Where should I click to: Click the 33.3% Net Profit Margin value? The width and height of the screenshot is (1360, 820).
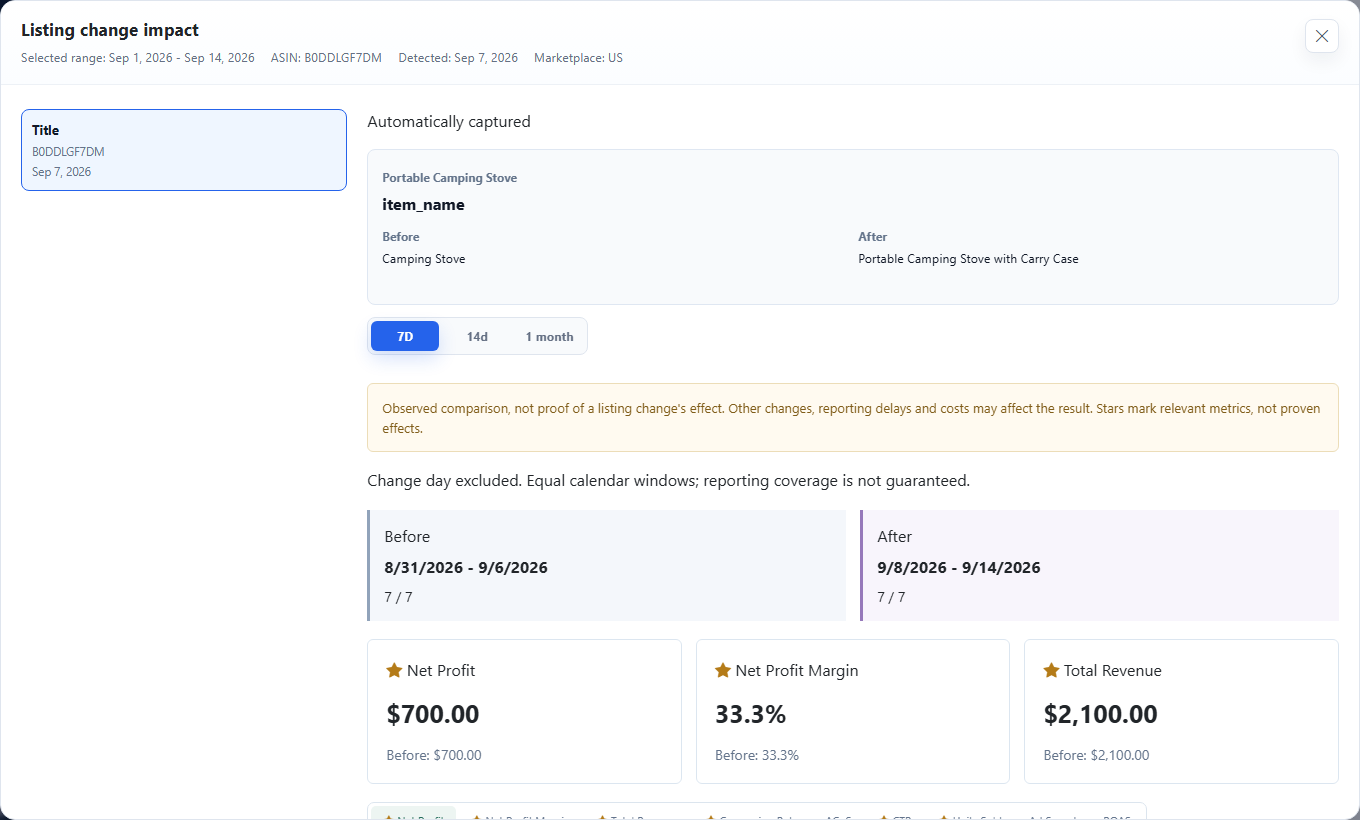pyautogui.click(x=751, y=714)
